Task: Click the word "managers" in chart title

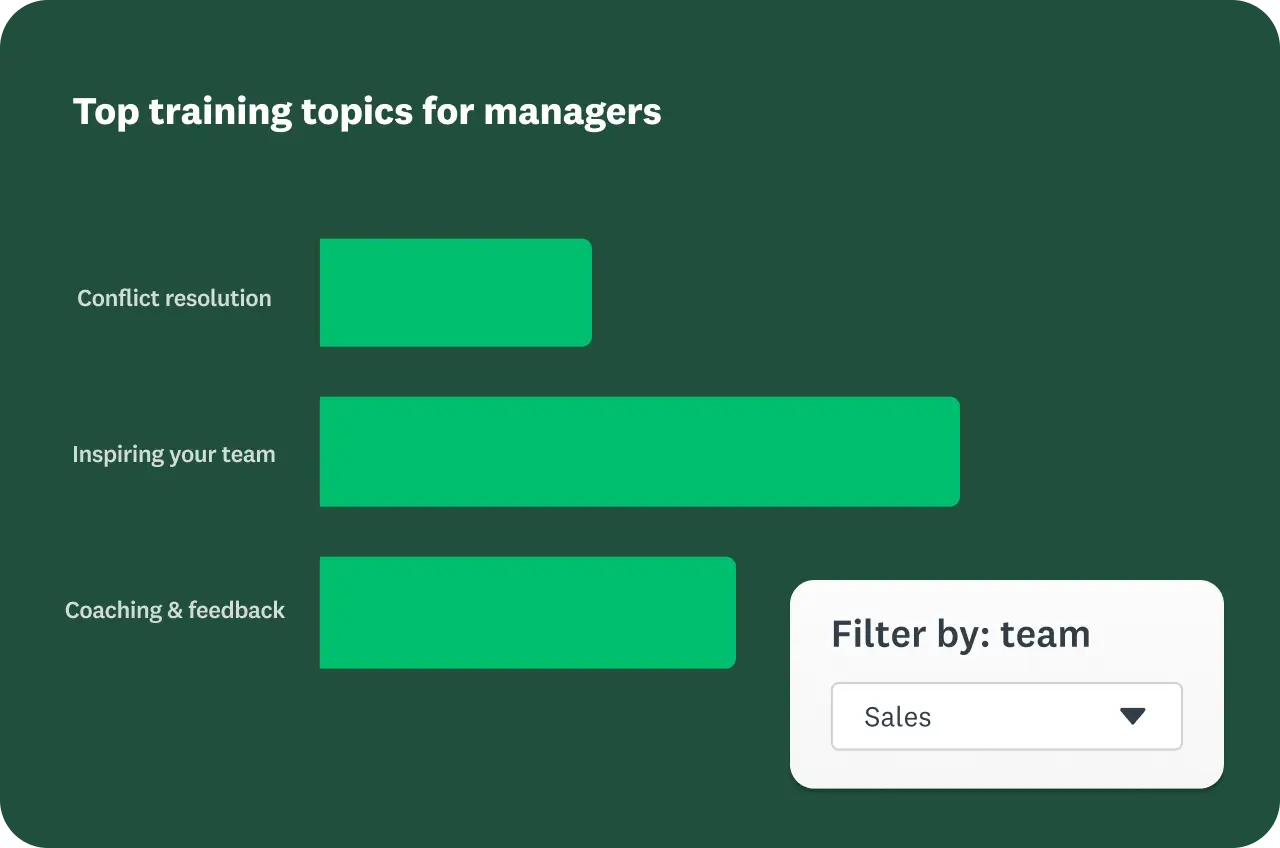Action: [x=572, y=111]
